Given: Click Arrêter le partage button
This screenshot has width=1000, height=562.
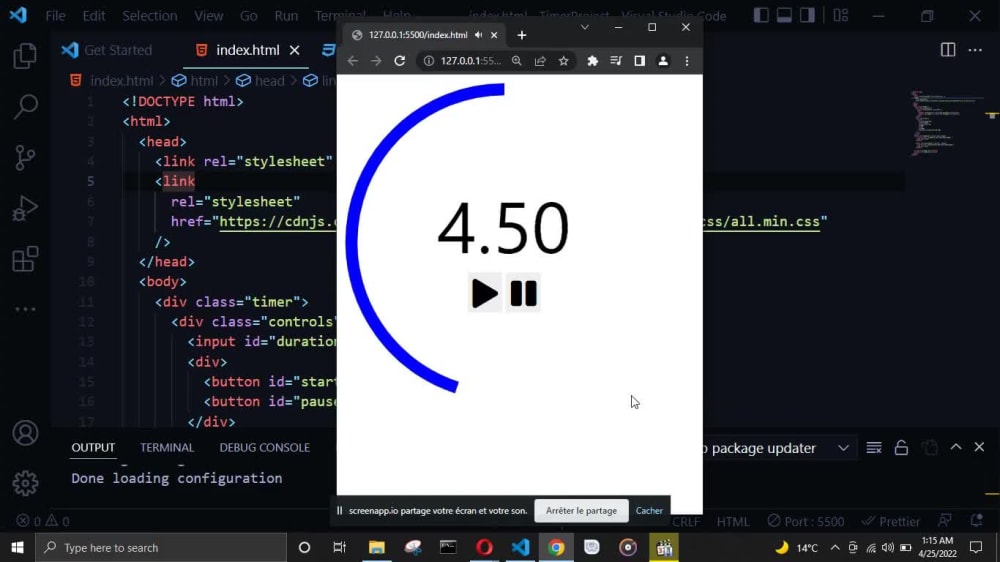Looking at the screenshot, I should 581,510.
